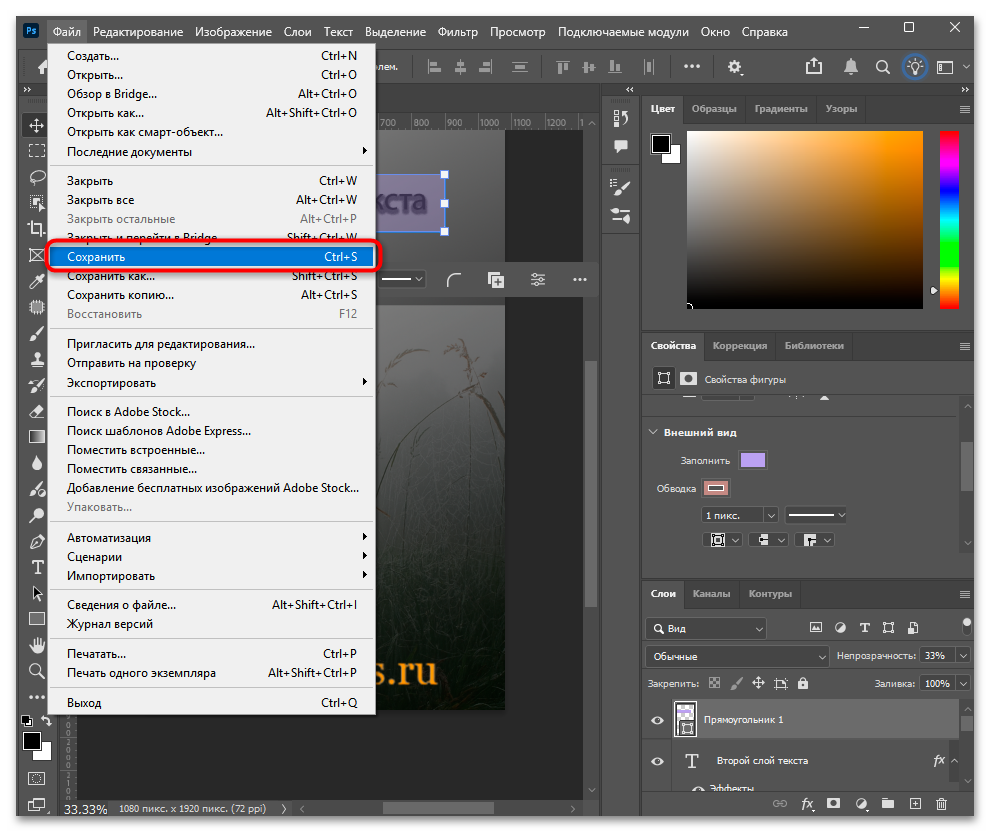Viewport: 990px width, 832px height.
Task: Open the Редактирование menu
Action: coord(138,32)
